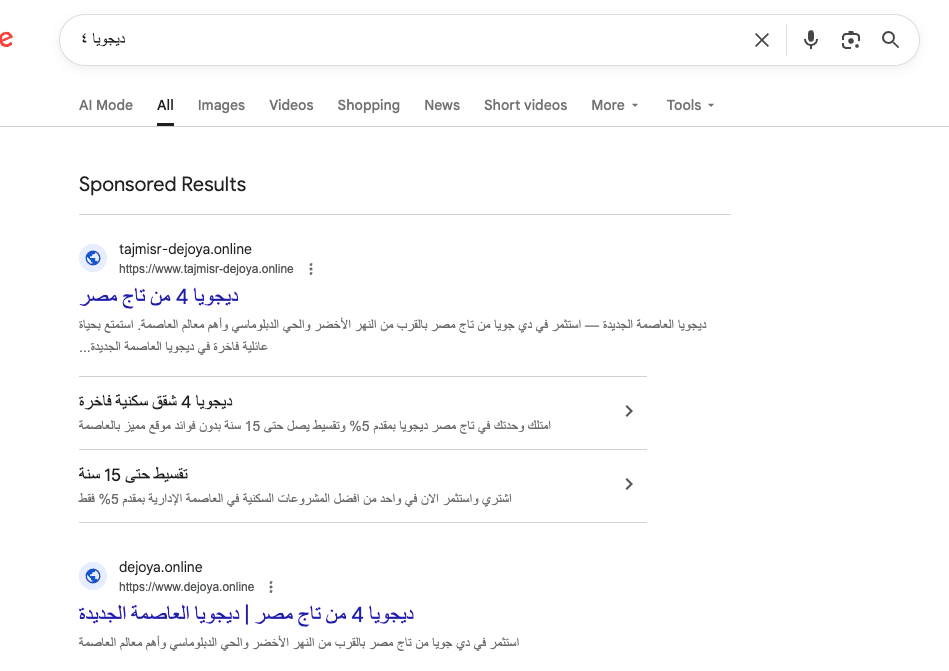Viewport: 949px width, 671px height.
Task: Open the three-dot menu next to www.dejoya.online URL
Action: (271, 587)
